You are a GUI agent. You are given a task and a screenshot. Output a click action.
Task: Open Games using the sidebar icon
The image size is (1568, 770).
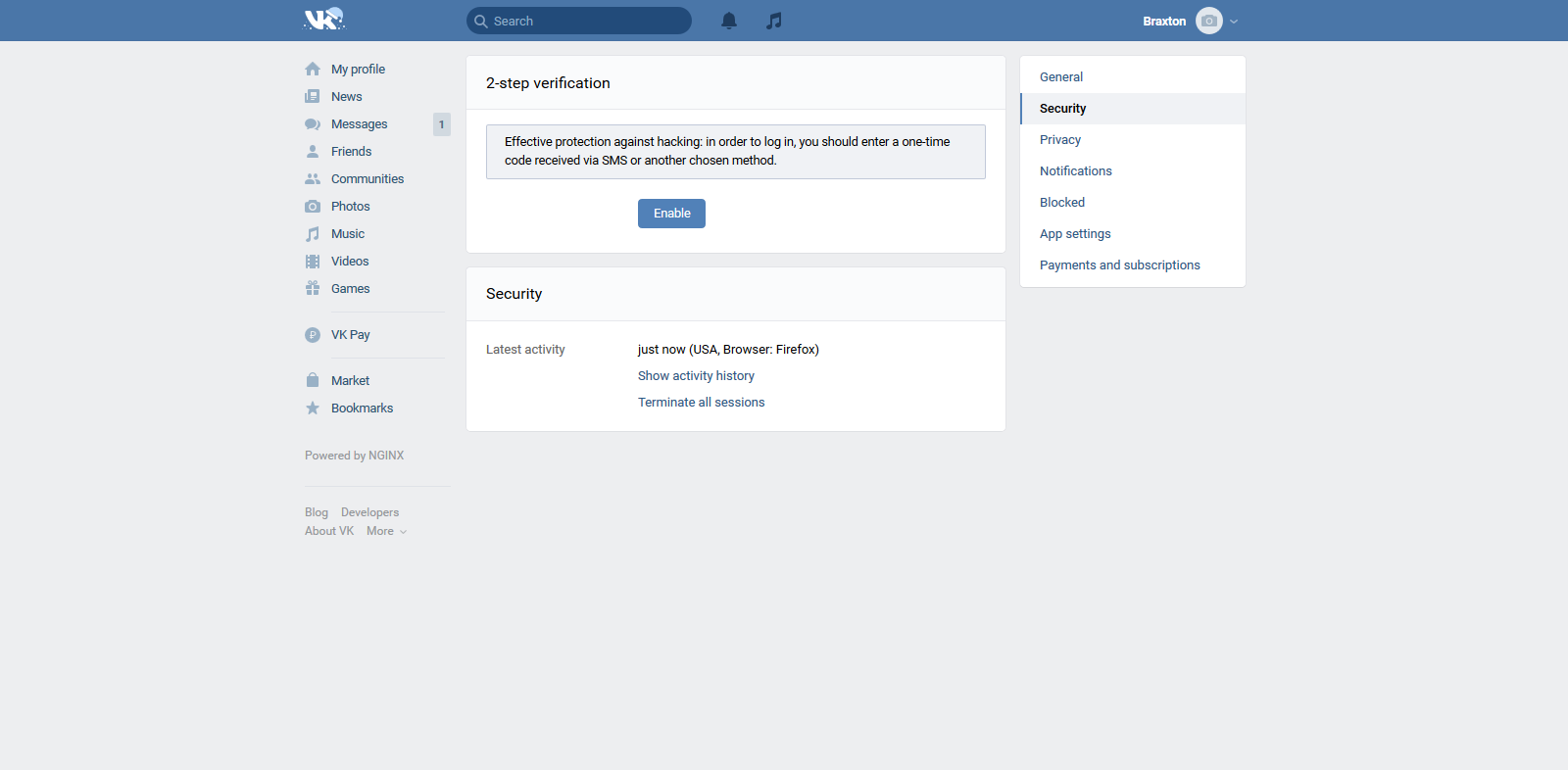click(313, 289)
